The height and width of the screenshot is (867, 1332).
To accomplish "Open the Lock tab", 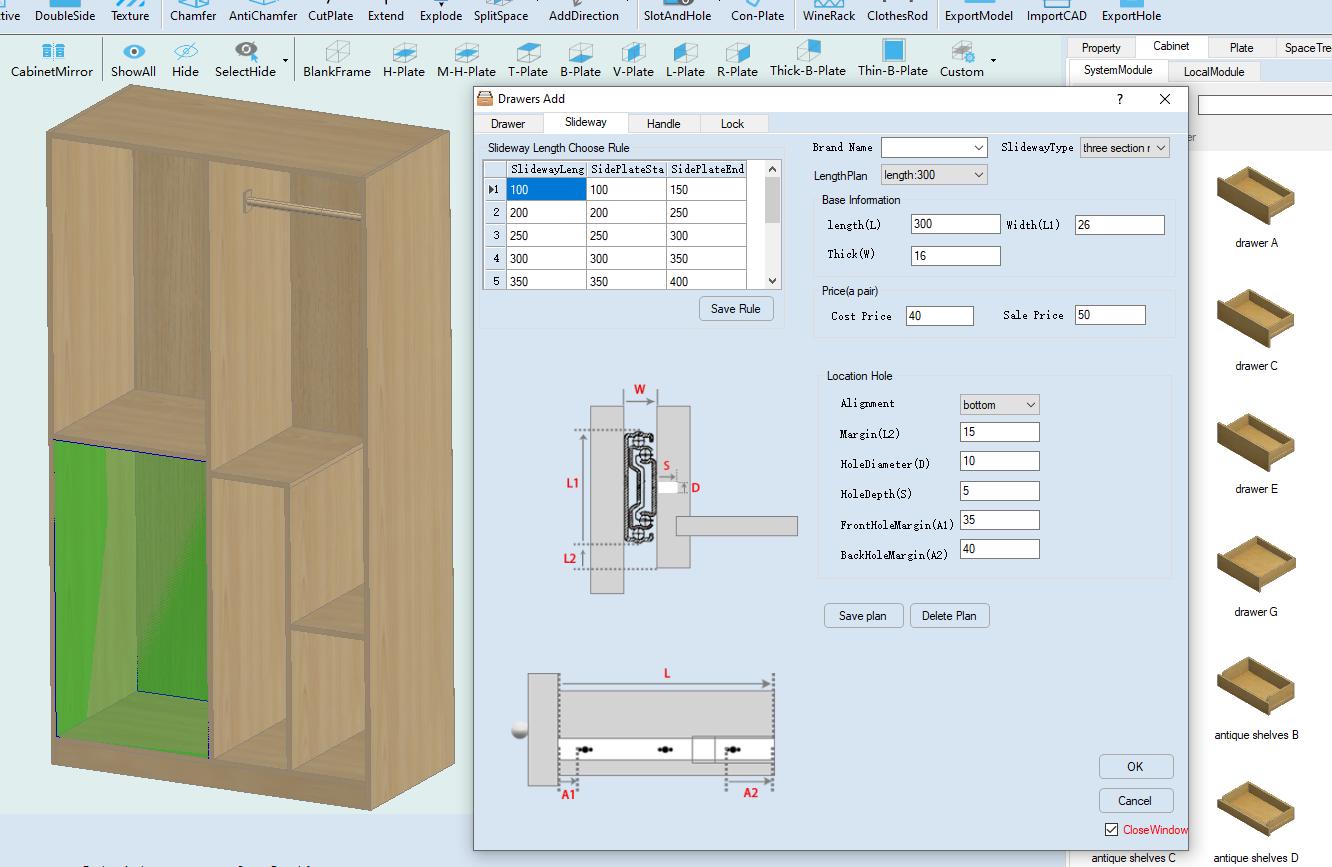I will point(732,124).
